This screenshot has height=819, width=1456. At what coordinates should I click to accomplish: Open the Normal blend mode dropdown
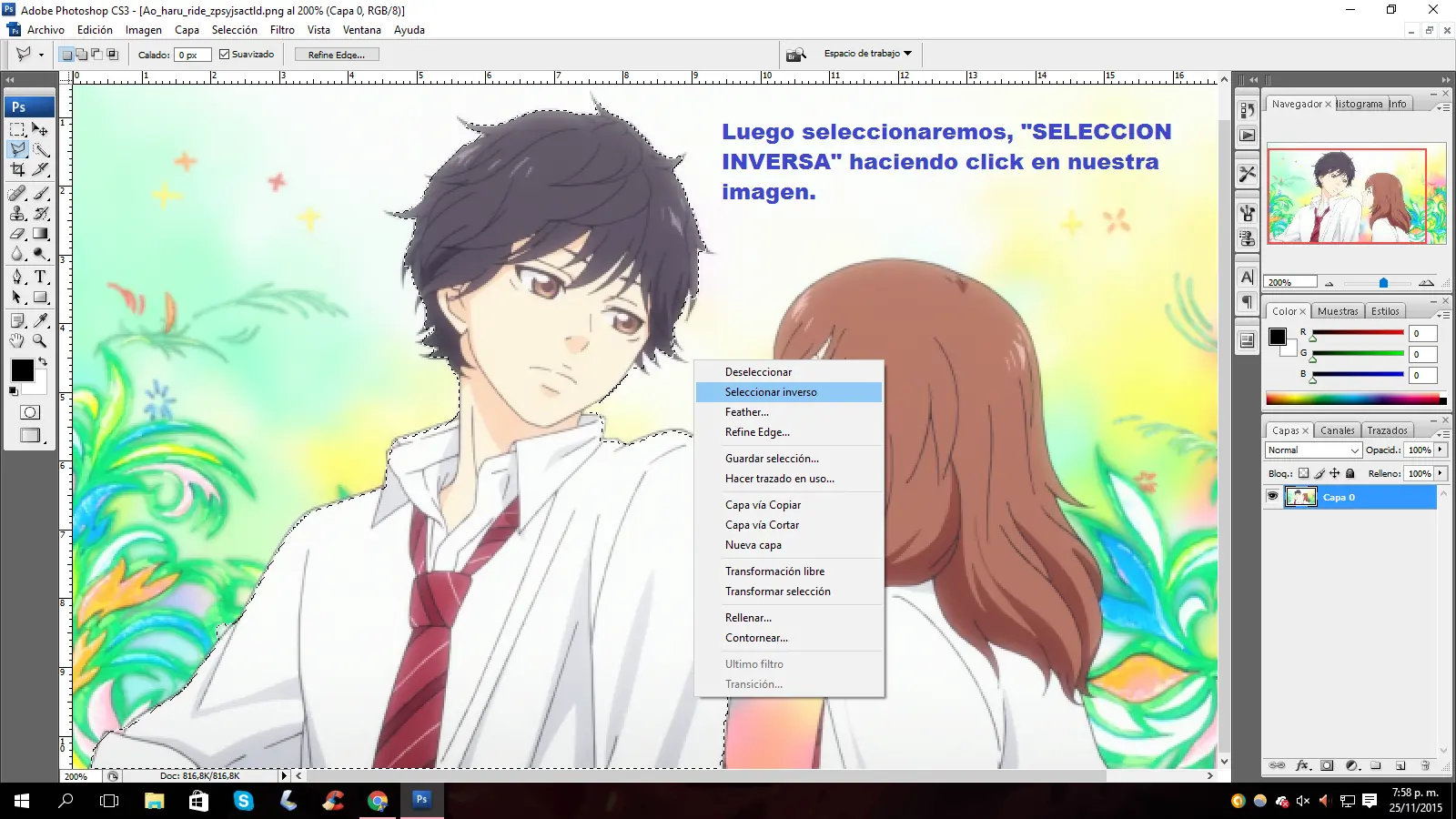(1313, 450)
